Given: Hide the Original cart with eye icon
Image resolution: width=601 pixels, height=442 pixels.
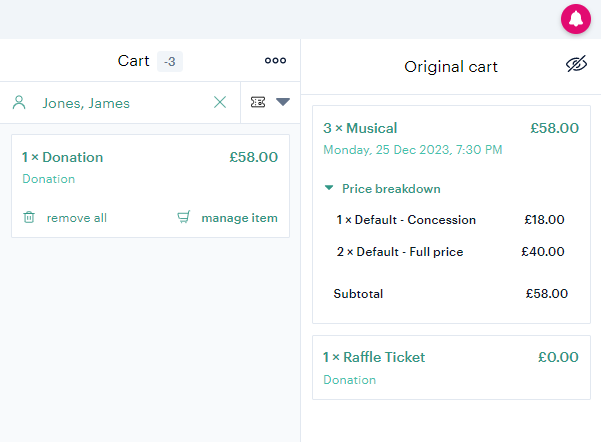Looking at the screenshot, I should click(x=576, y=64).
